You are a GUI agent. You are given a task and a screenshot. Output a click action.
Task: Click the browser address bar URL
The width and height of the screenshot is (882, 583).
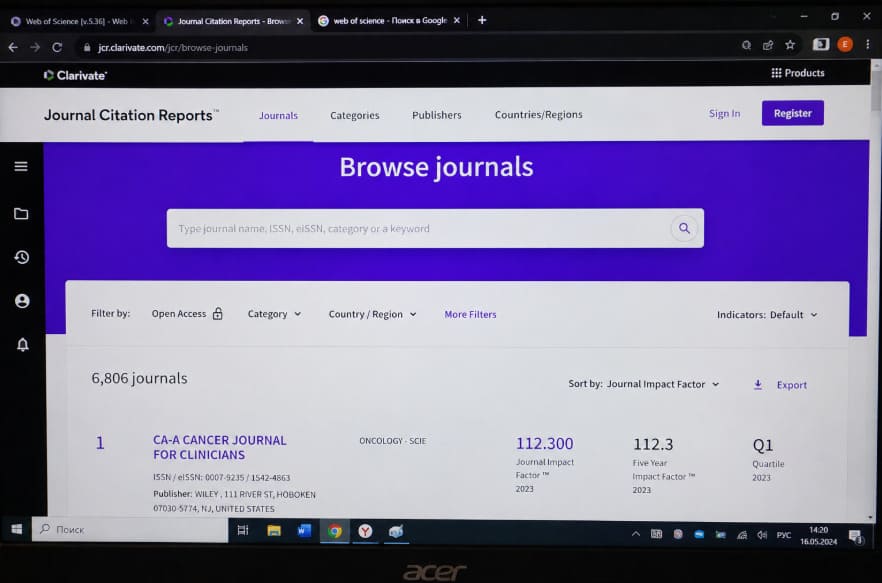[x=173, y=48]
